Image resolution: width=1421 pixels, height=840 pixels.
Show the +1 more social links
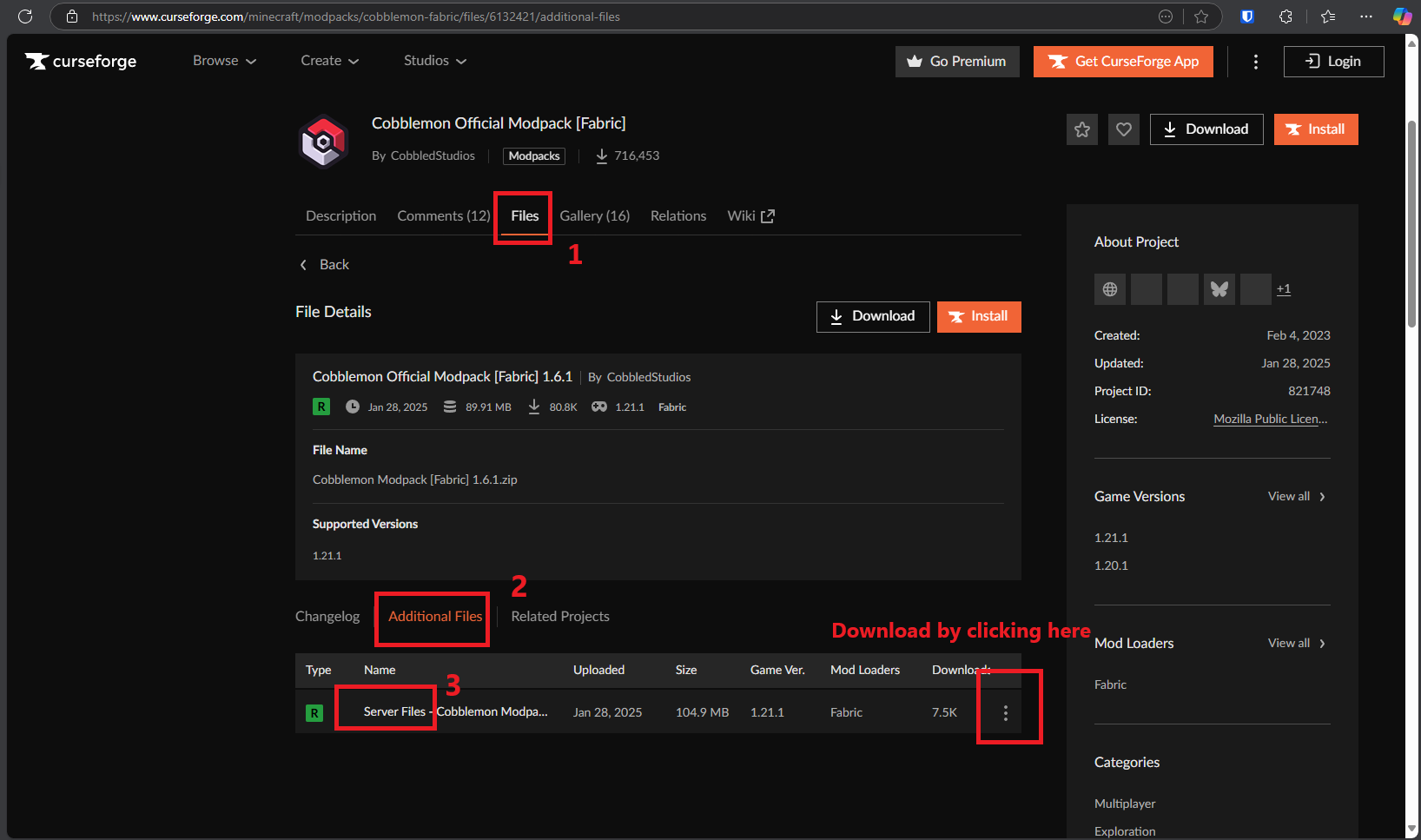point(1284,289)
